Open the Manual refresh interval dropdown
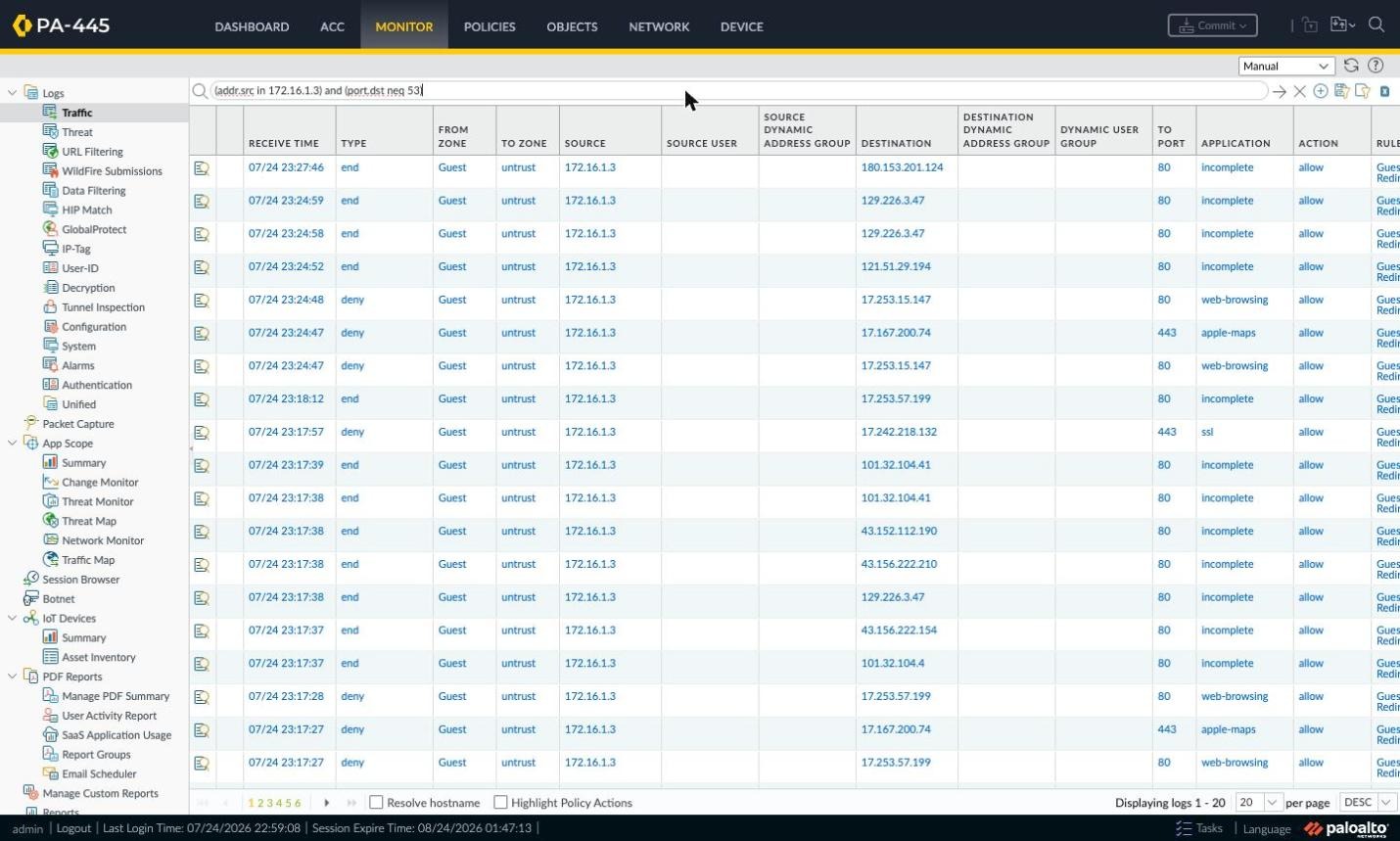 (1286, 66)
